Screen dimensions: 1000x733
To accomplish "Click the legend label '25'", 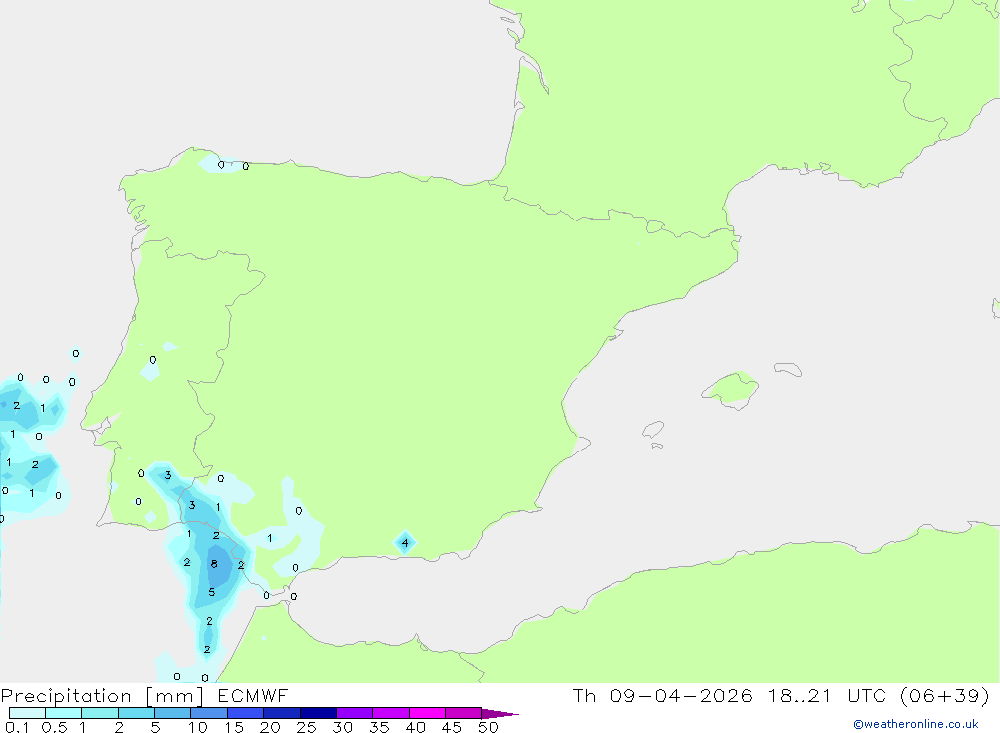I will tap(307, 727).
